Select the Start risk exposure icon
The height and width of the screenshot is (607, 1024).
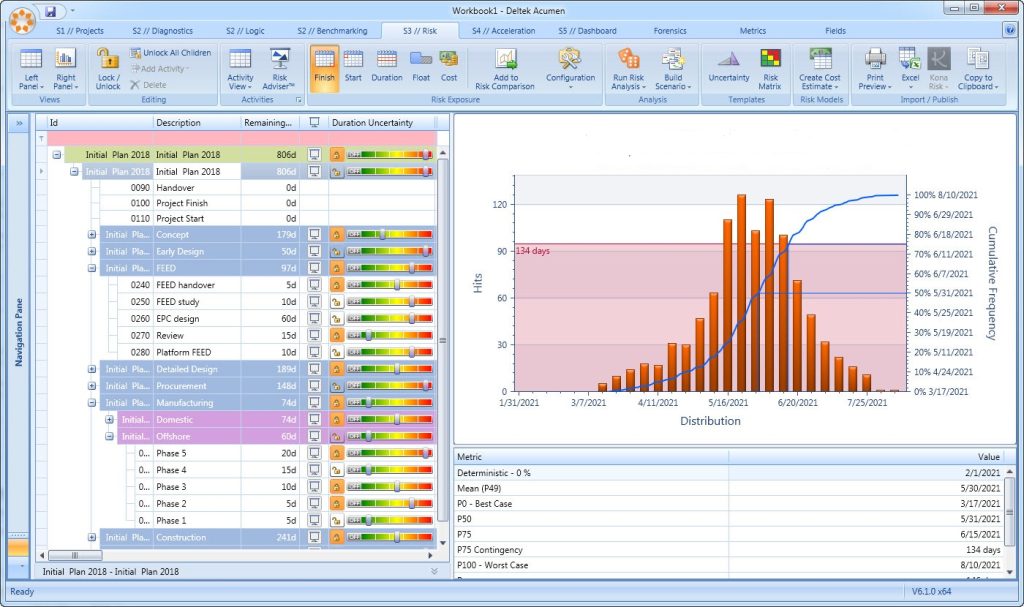[x=353, y=65]
